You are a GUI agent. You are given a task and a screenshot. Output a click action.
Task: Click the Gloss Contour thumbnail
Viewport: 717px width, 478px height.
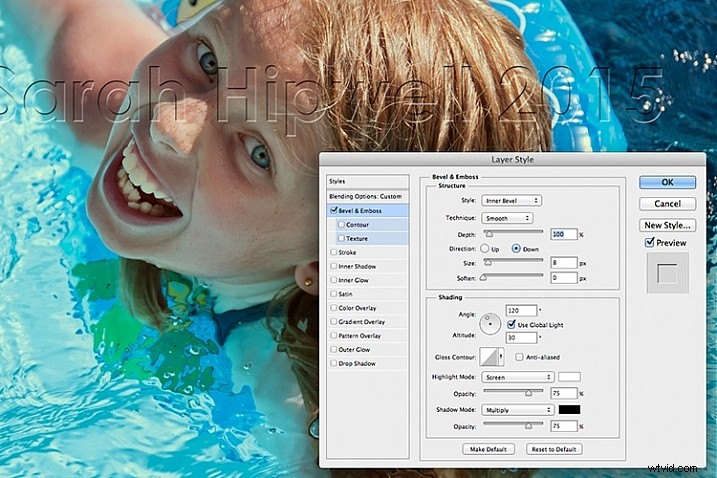[489, 357]
